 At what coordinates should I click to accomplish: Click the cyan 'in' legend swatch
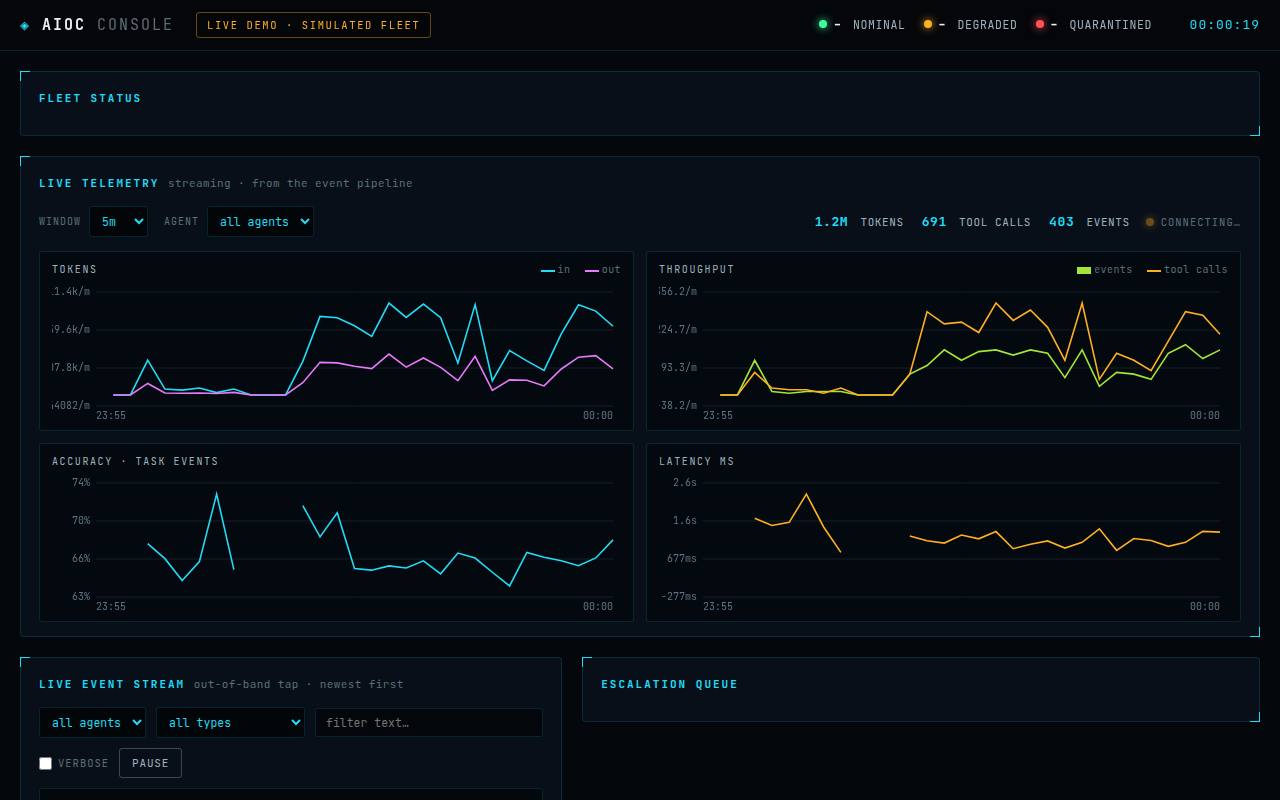click(548, 270)
